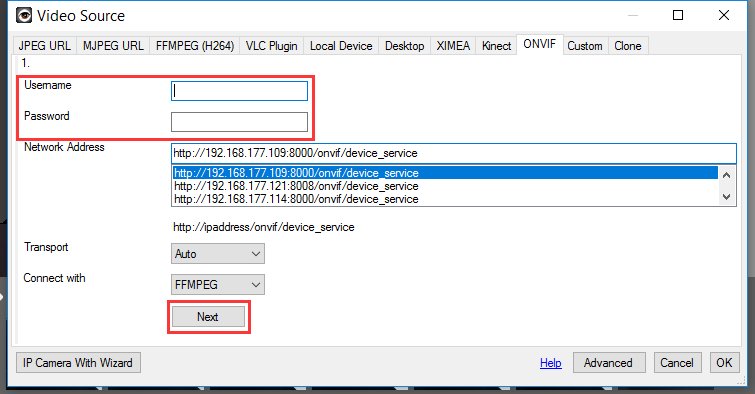This screenshot has height=394, width=755.
Task: Open the Transport dropdown set to Auto
Action: pyautogui.click(x=218, y=254)
